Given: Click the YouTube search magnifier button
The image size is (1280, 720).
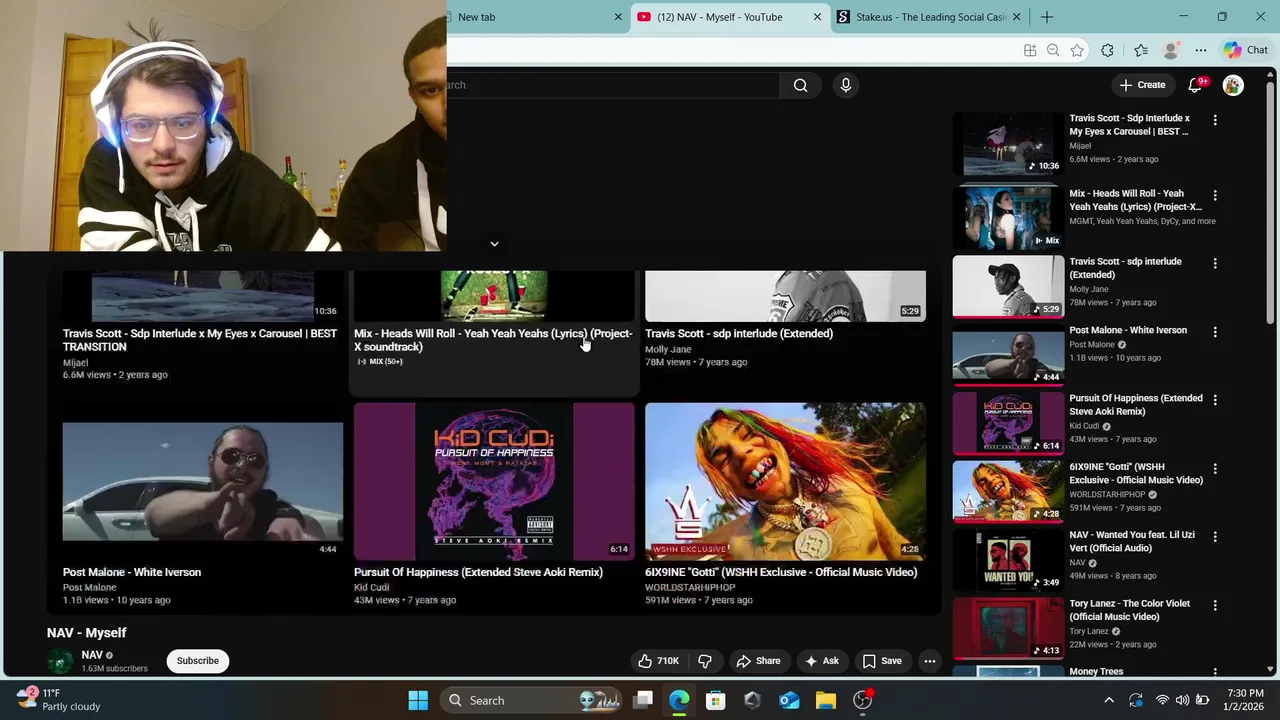Looking at the screenshot, I should pyautogui.click(x=800, y=85).
